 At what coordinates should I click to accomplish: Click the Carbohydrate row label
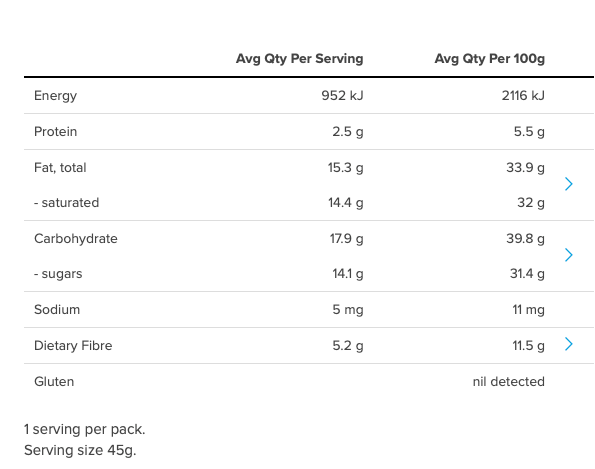point(76,239)
